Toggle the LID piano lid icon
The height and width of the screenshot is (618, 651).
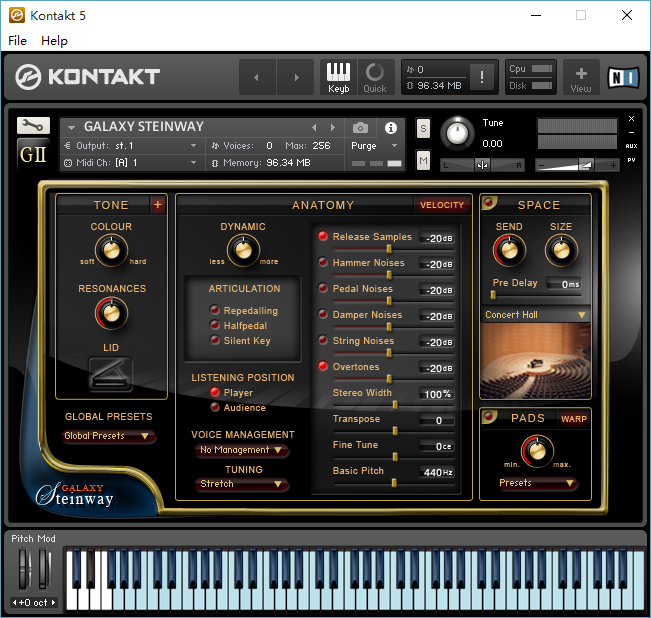(111, 374)
